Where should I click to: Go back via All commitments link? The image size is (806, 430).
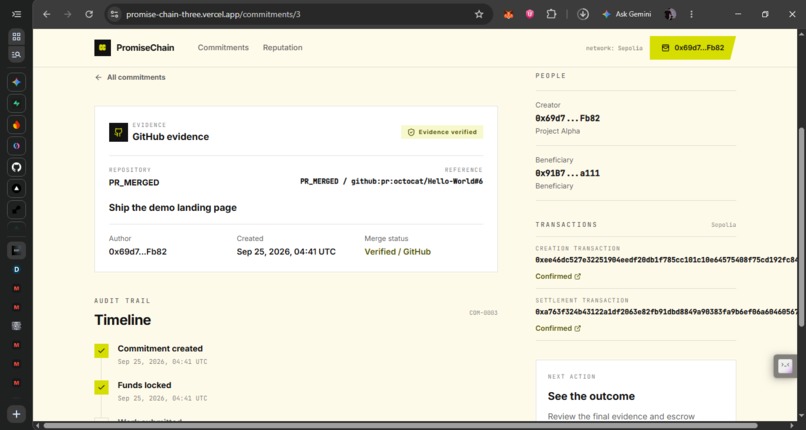[x=131, y=77]
